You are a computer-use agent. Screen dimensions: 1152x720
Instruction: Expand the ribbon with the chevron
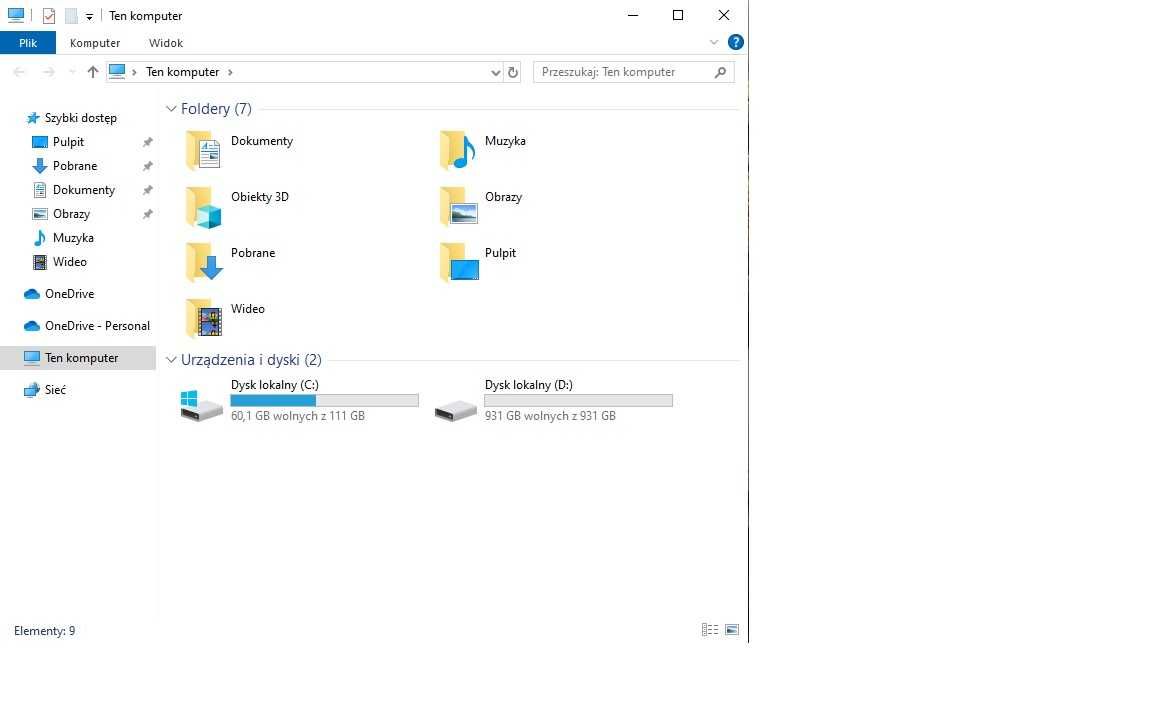(x=713, y=43)
